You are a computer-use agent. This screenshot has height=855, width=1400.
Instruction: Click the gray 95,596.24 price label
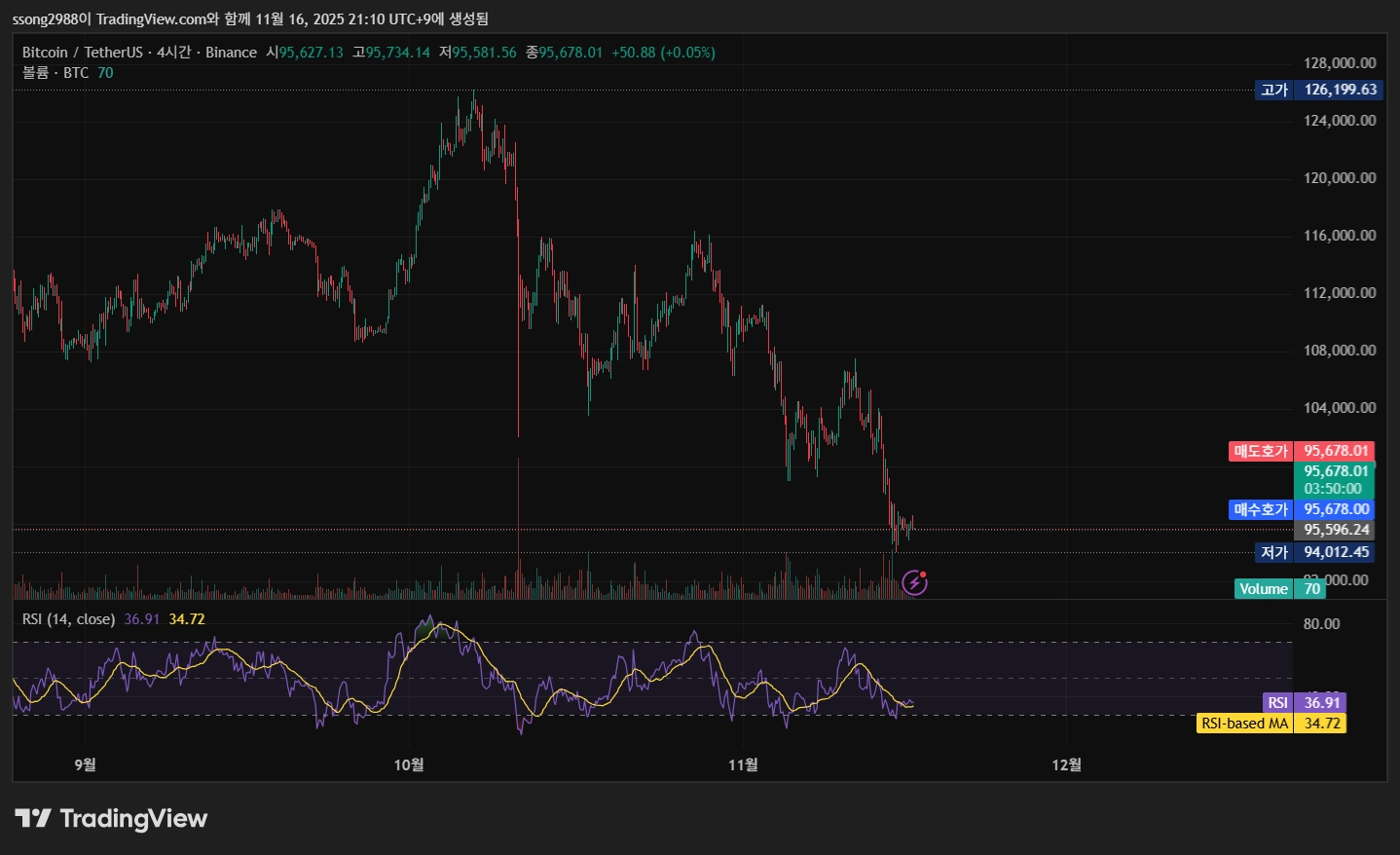pos(1335,530)
